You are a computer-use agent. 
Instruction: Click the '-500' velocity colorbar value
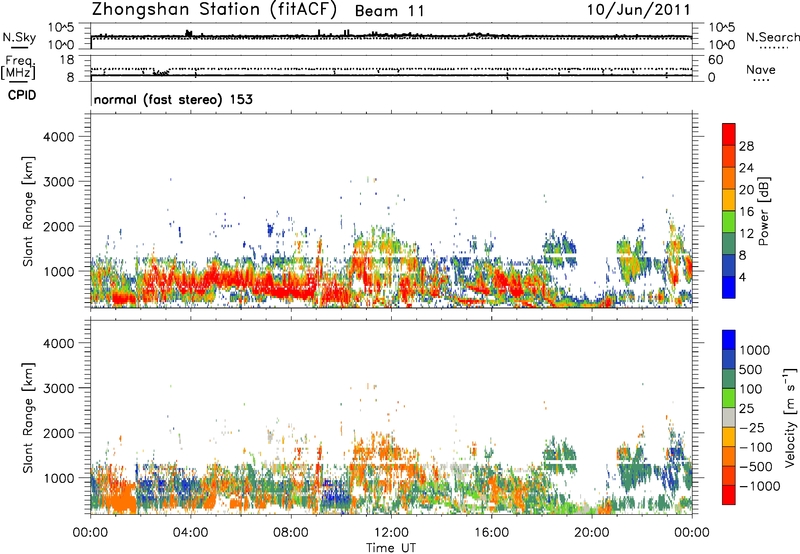[756, 466]
